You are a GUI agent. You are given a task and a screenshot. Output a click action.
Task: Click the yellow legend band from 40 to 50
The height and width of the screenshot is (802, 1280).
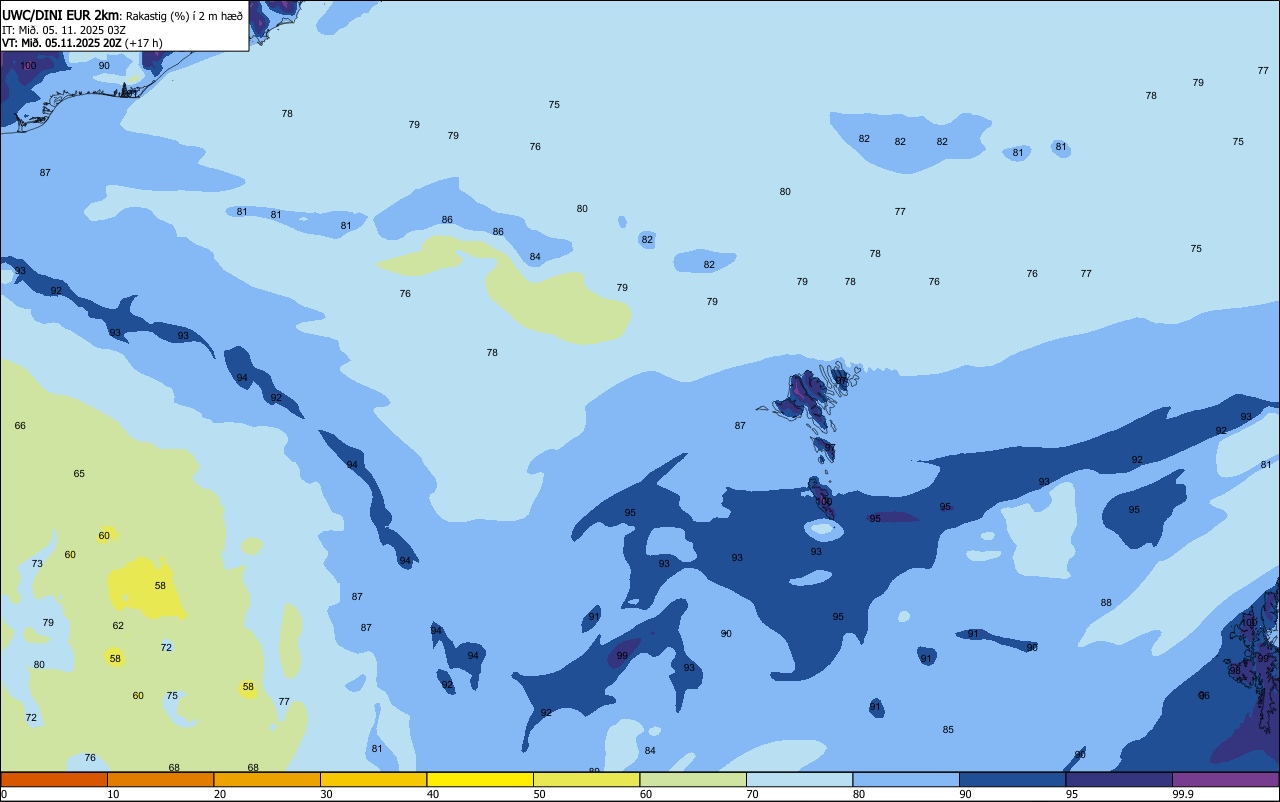coord(480,779)
